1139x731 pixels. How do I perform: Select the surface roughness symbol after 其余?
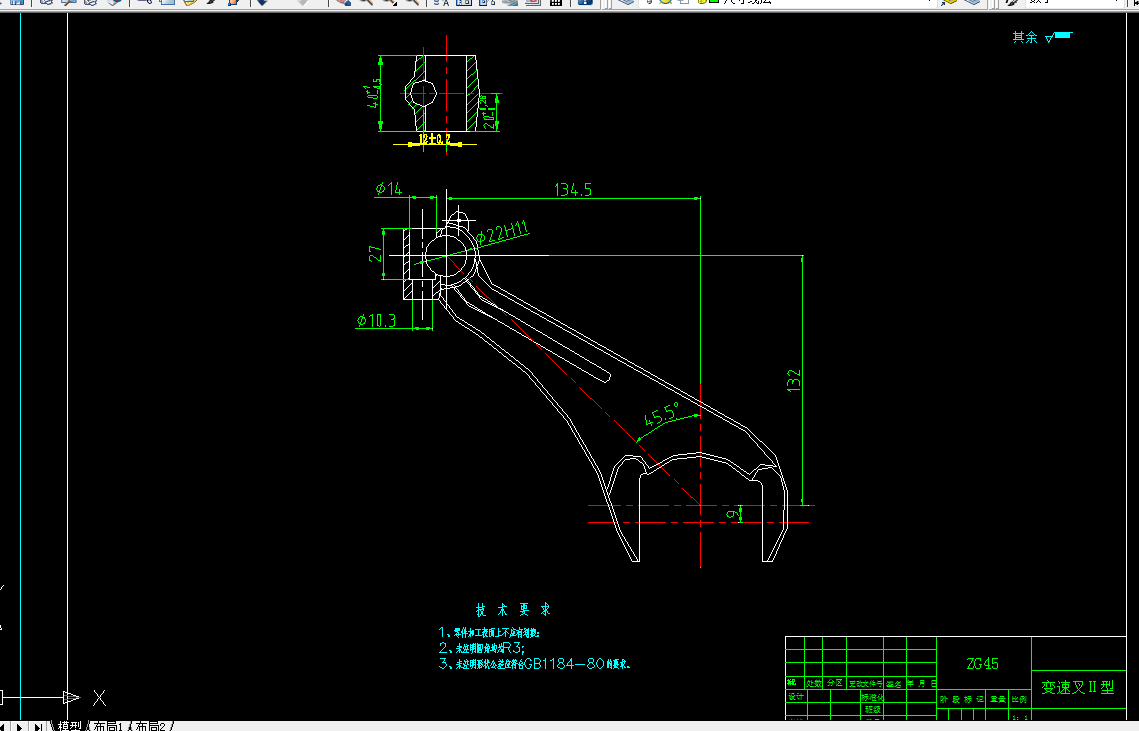(1058, 36)
